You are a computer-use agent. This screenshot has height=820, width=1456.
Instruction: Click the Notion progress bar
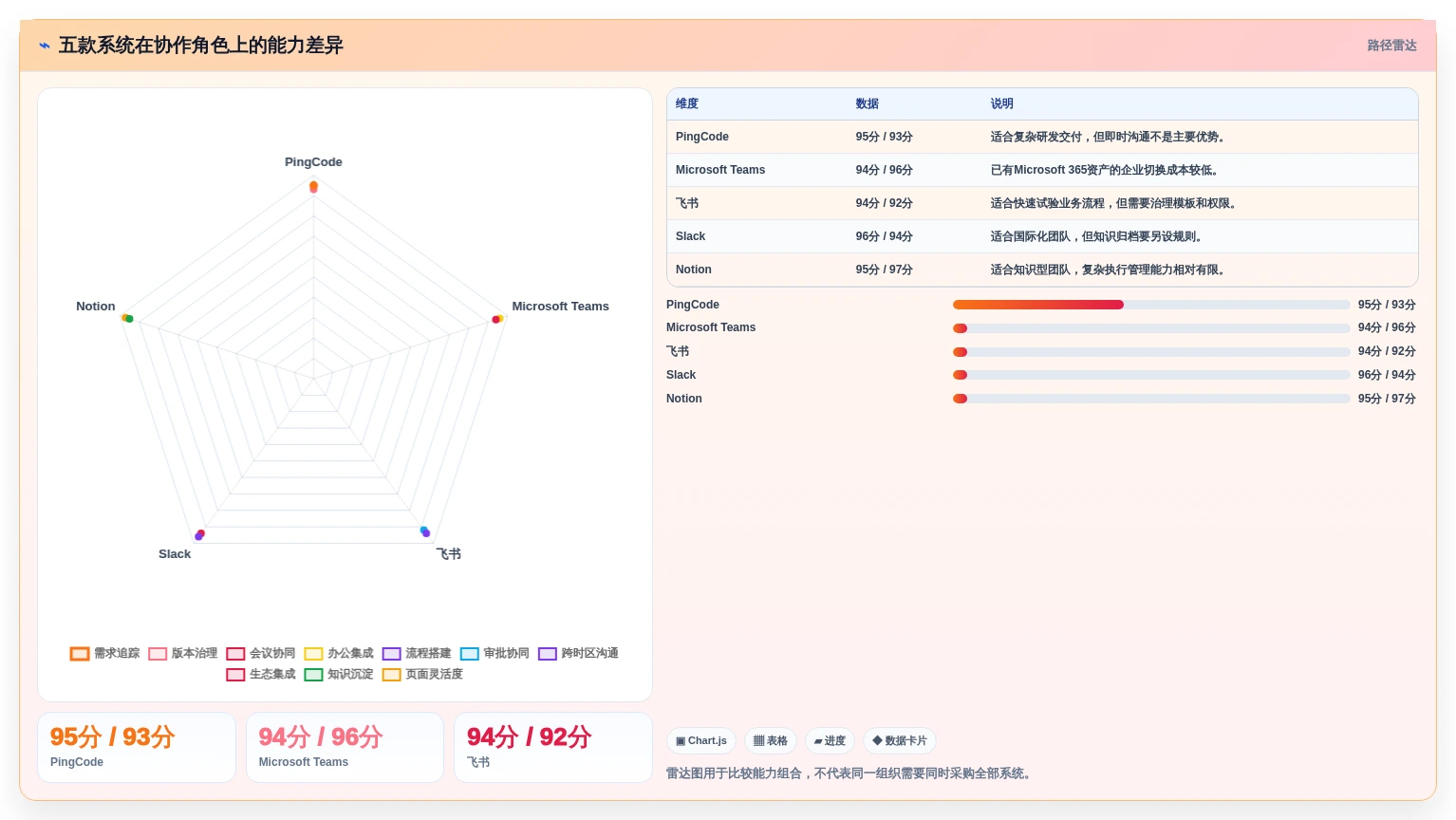pos(1151,399)
